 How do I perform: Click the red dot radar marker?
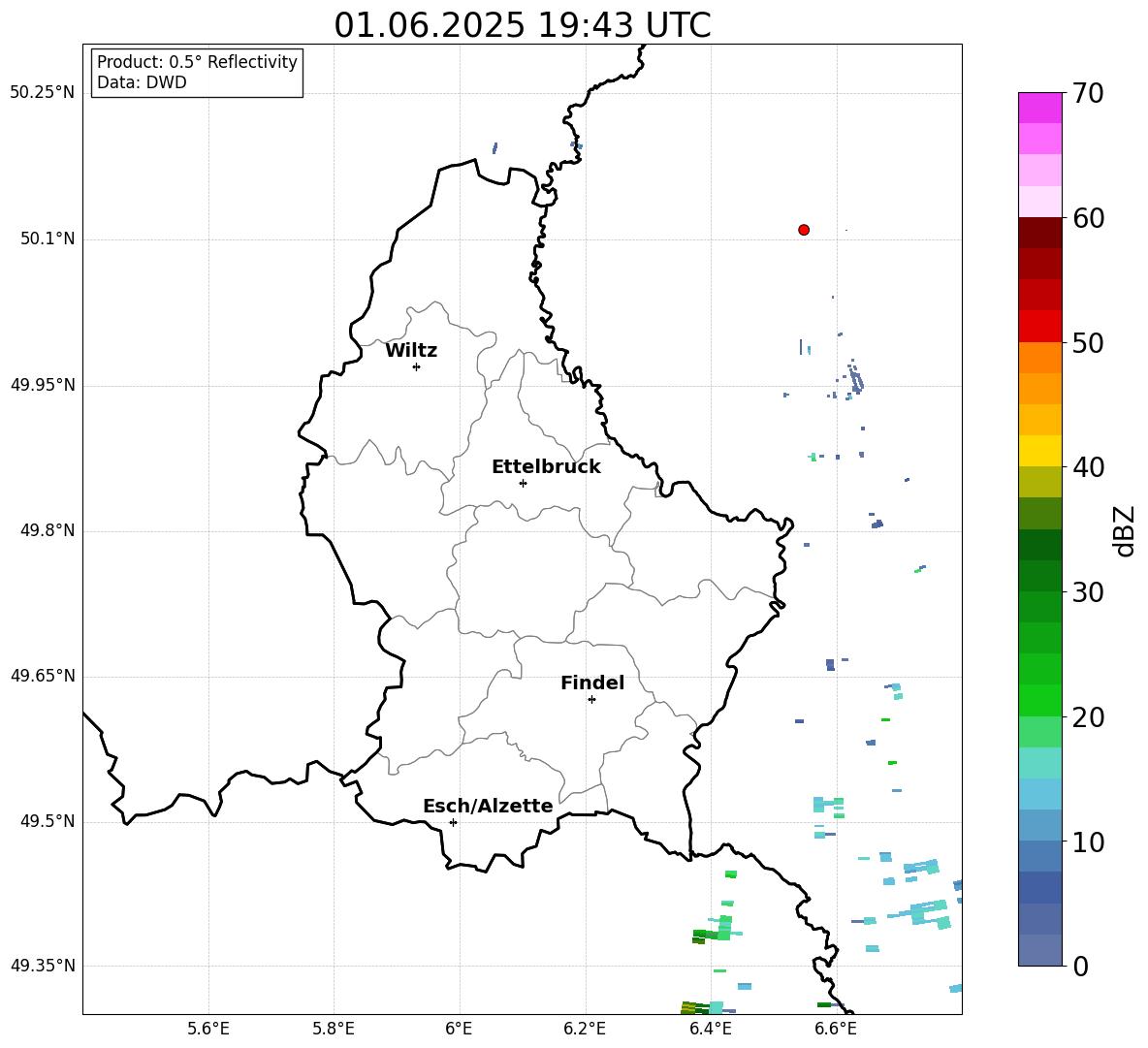click(x=804, y=230)
